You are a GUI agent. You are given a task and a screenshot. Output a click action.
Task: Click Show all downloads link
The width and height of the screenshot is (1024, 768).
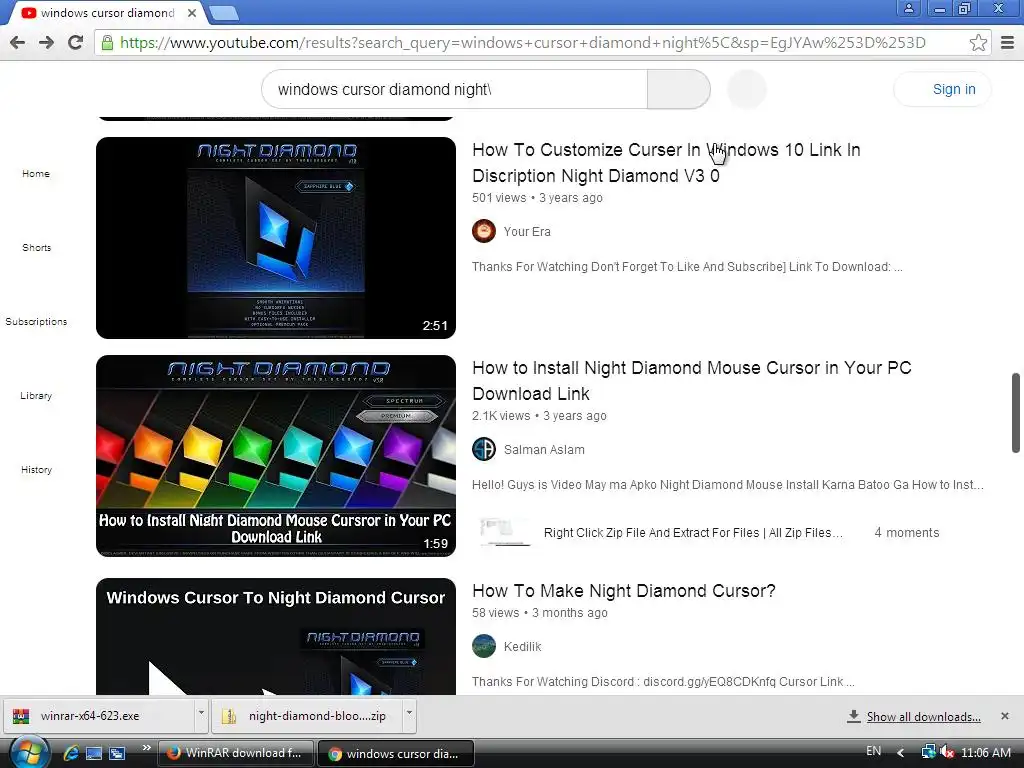923,717
